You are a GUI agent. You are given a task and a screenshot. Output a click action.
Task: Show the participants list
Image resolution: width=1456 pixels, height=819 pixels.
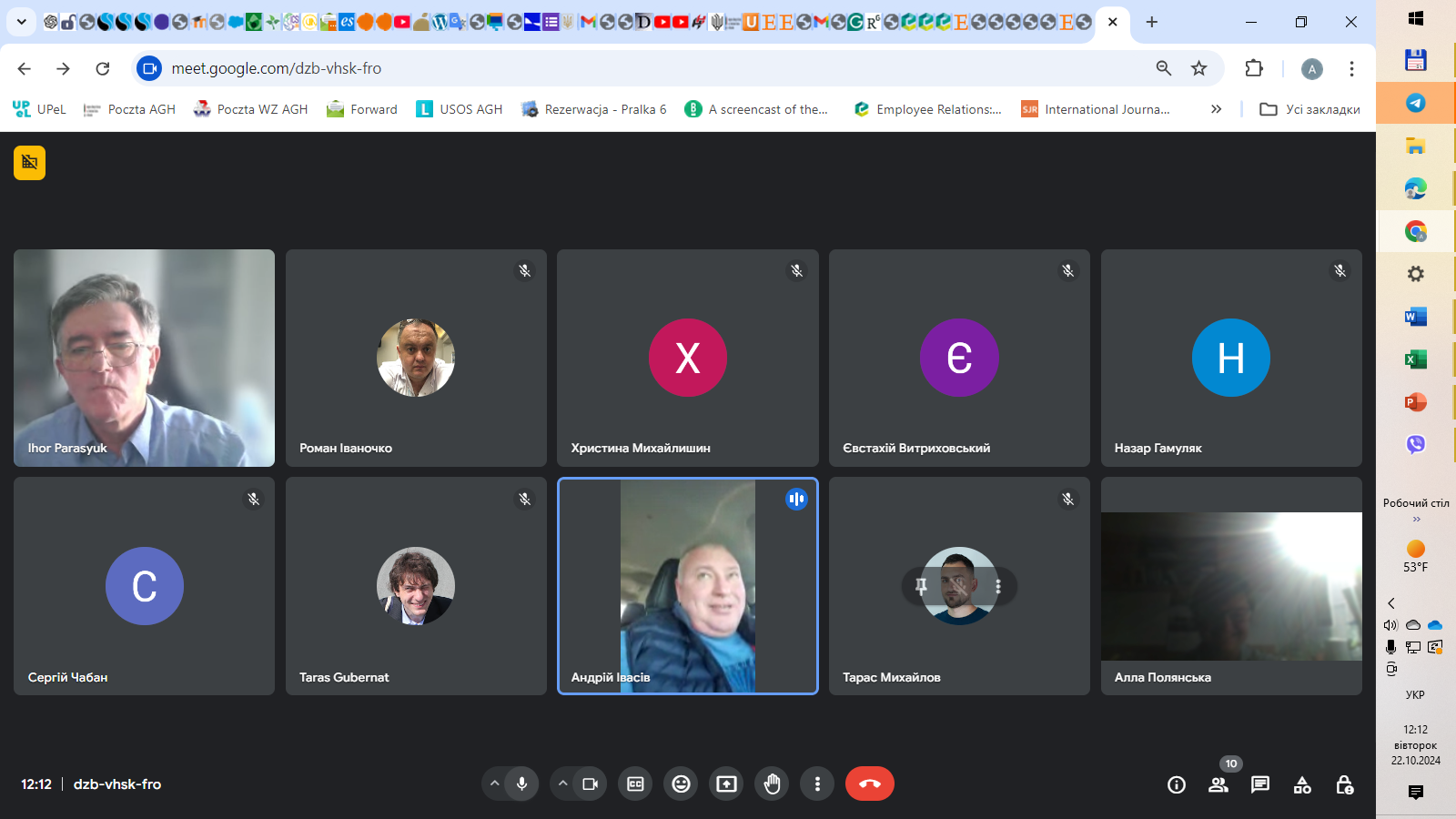(1218, 784)
